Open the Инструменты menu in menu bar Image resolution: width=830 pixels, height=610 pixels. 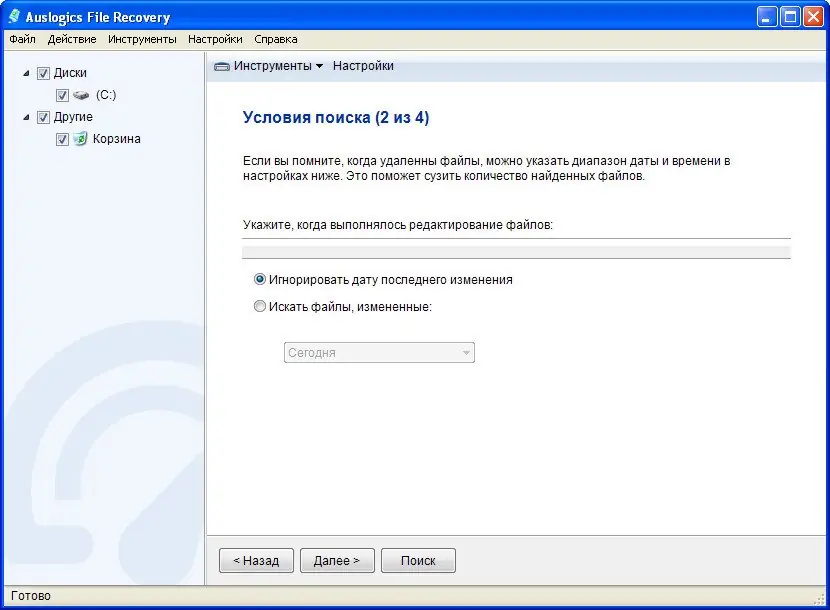[x=142, y=39]
